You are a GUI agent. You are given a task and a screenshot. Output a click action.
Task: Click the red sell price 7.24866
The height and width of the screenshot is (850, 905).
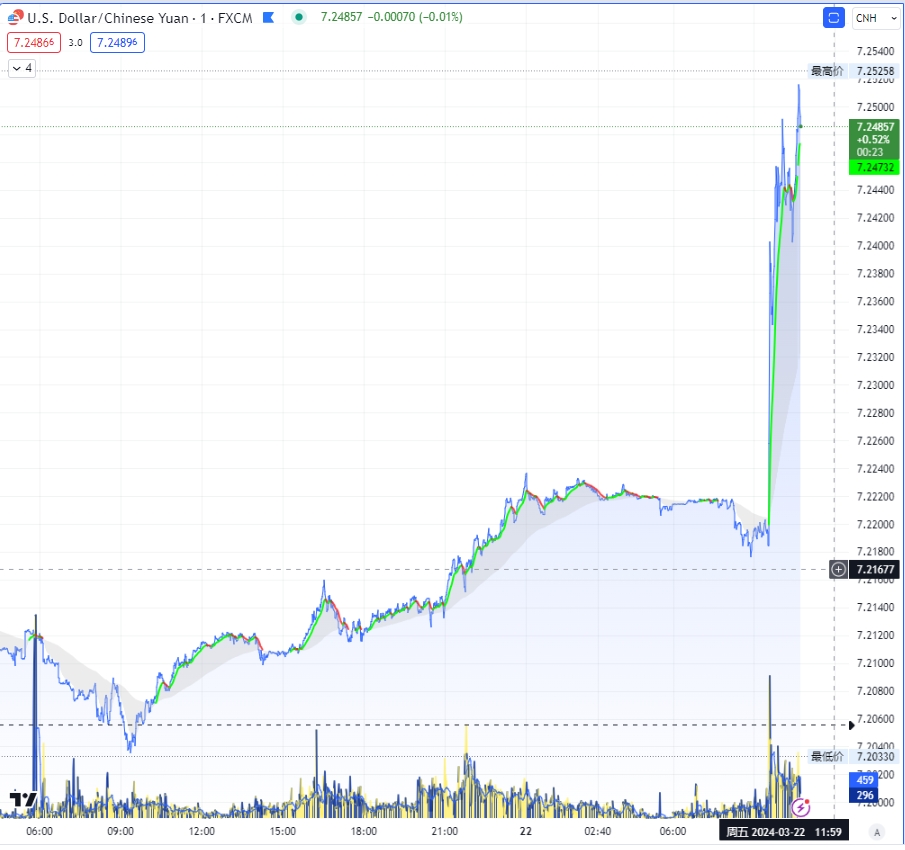[34, 43]
